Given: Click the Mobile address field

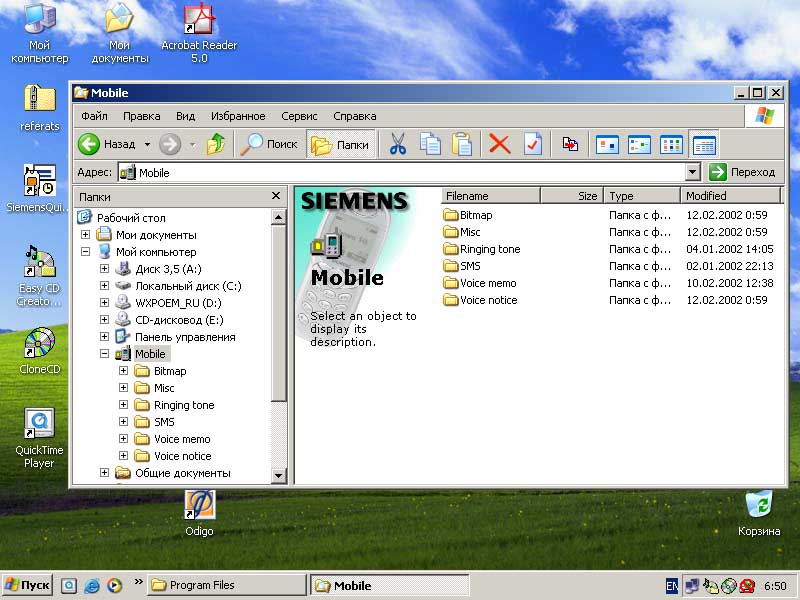Looking at the screenshot, I should point(402,172).
